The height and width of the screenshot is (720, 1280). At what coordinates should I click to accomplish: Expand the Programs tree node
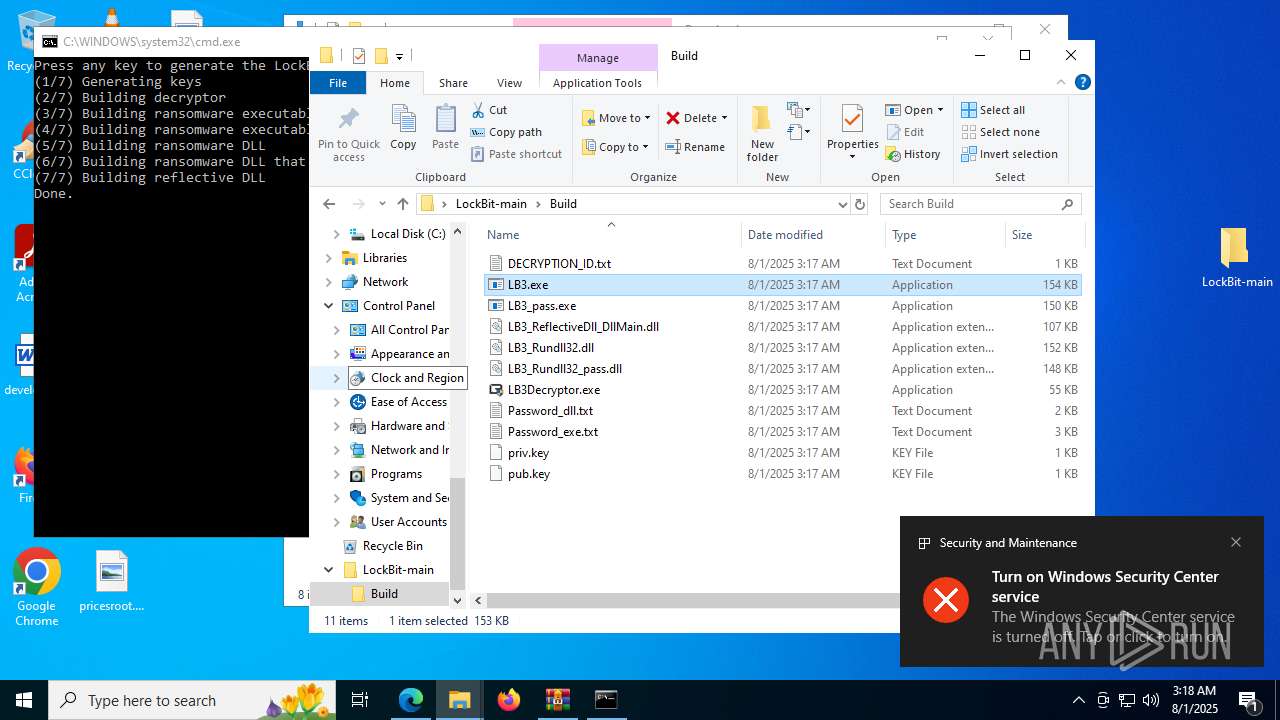[336, 474]
